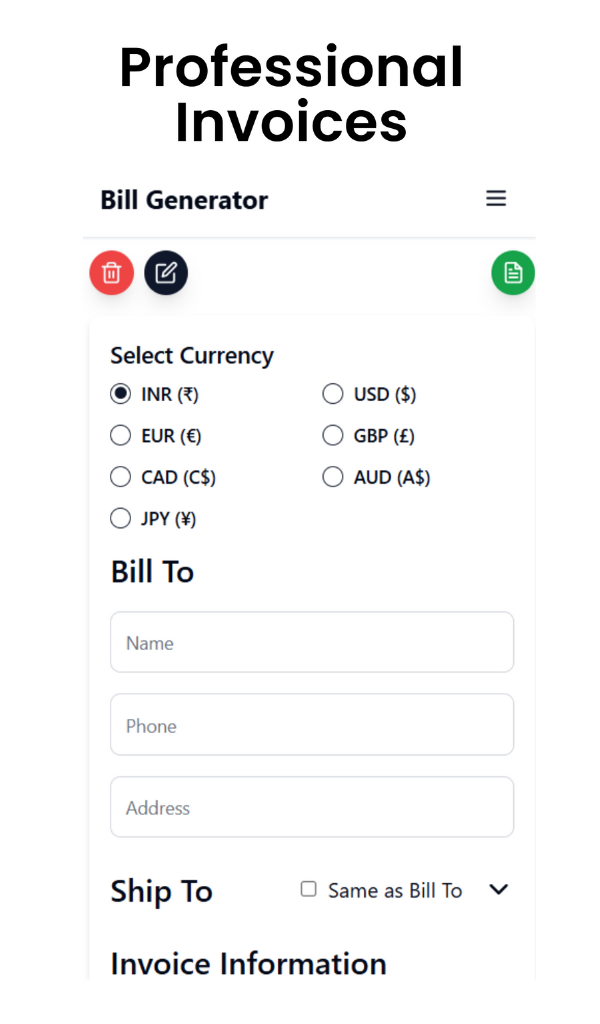The width and height of the screenshot is (600, 1024).
Task: Click the green generate invoice icon
Action: (x=513, y=272)
